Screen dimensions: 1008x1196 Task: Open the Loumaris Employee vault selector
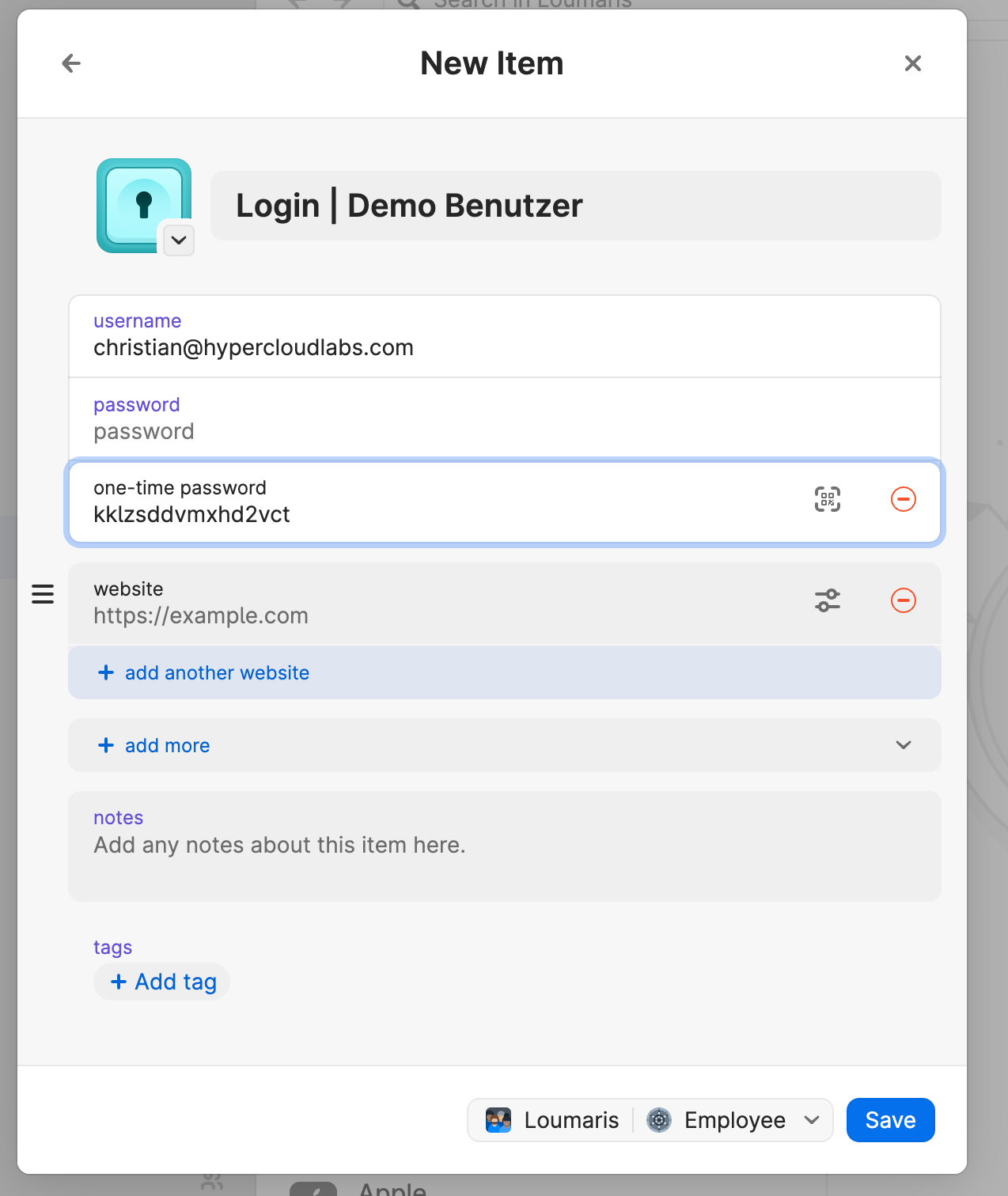click(x=650, y=1120)
